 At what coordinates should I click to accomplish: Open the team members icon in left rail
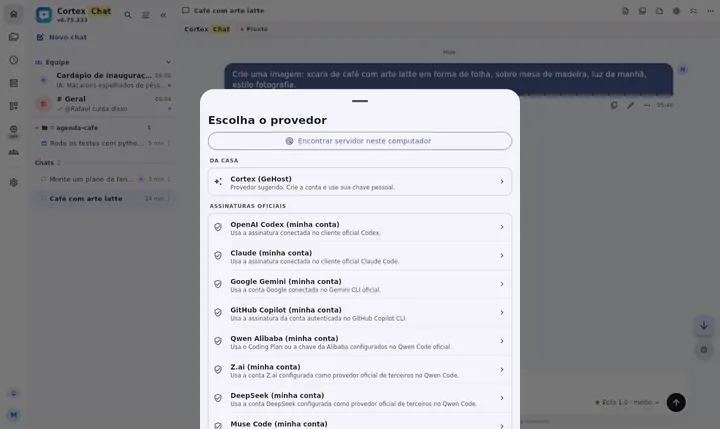[x=14, y=152]
